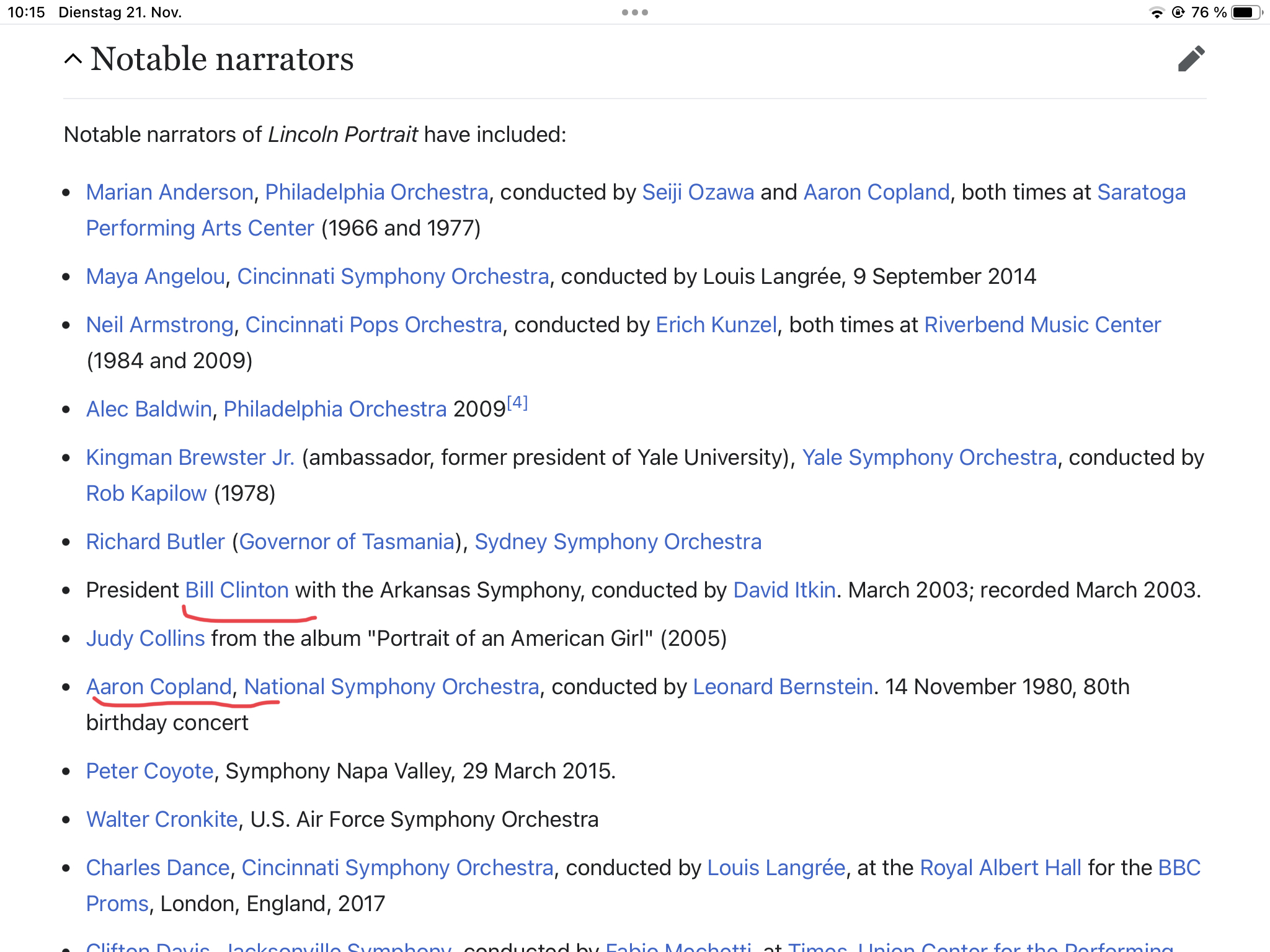Open the Alec Baldwin link

click(x=149, y=409)
